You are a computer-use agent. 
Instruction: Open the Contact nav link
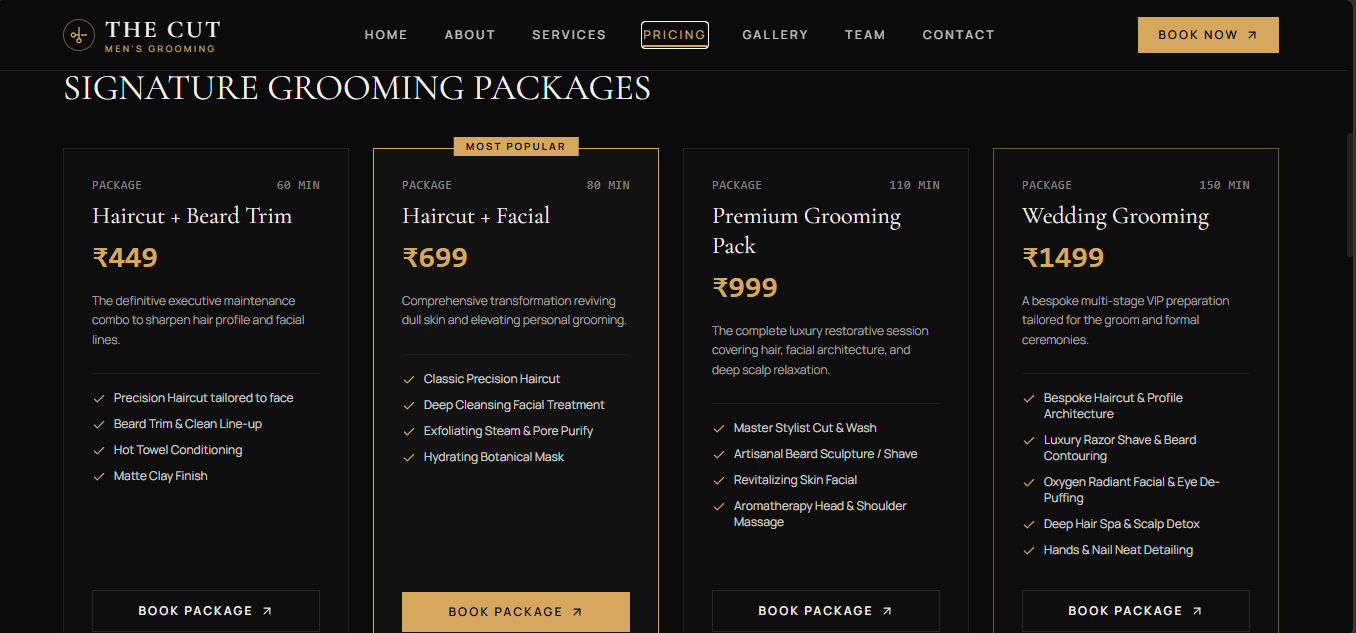click(958, 35)
